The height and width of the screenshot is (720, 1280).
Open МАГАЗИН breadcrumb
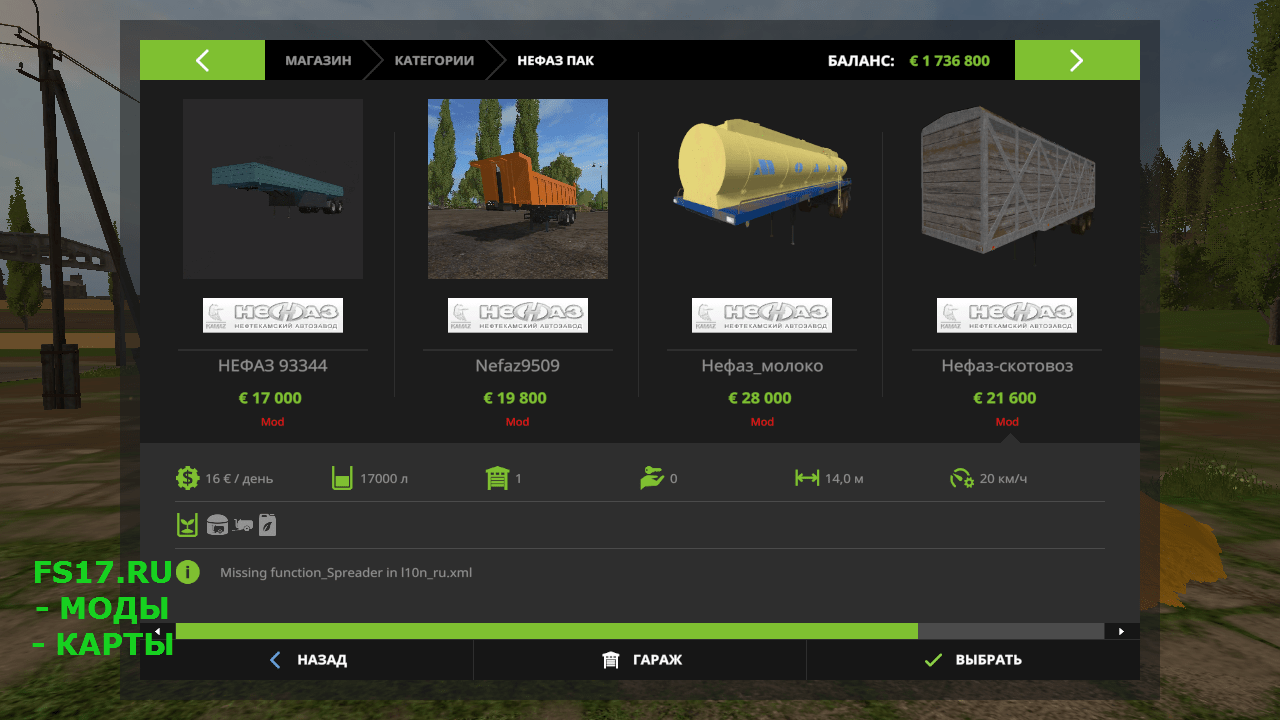318,60
